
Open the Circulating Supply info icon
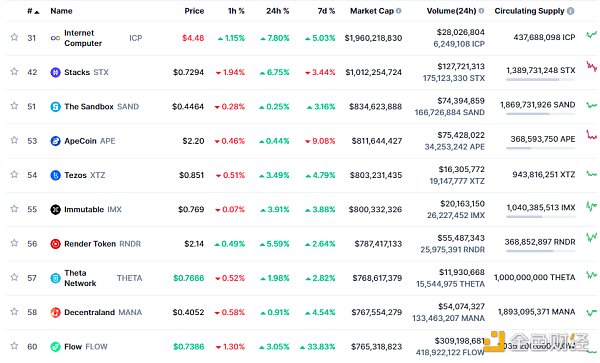[571, 11]
